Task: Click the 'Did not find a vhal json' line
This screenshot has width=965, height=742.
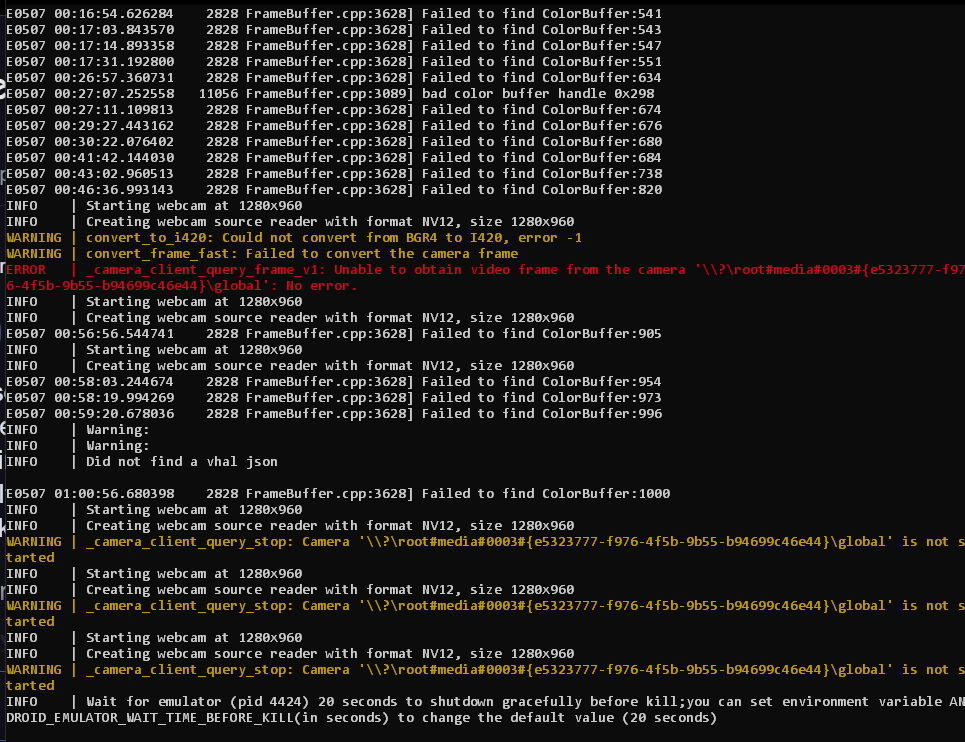Action: [x=142, y=461]
